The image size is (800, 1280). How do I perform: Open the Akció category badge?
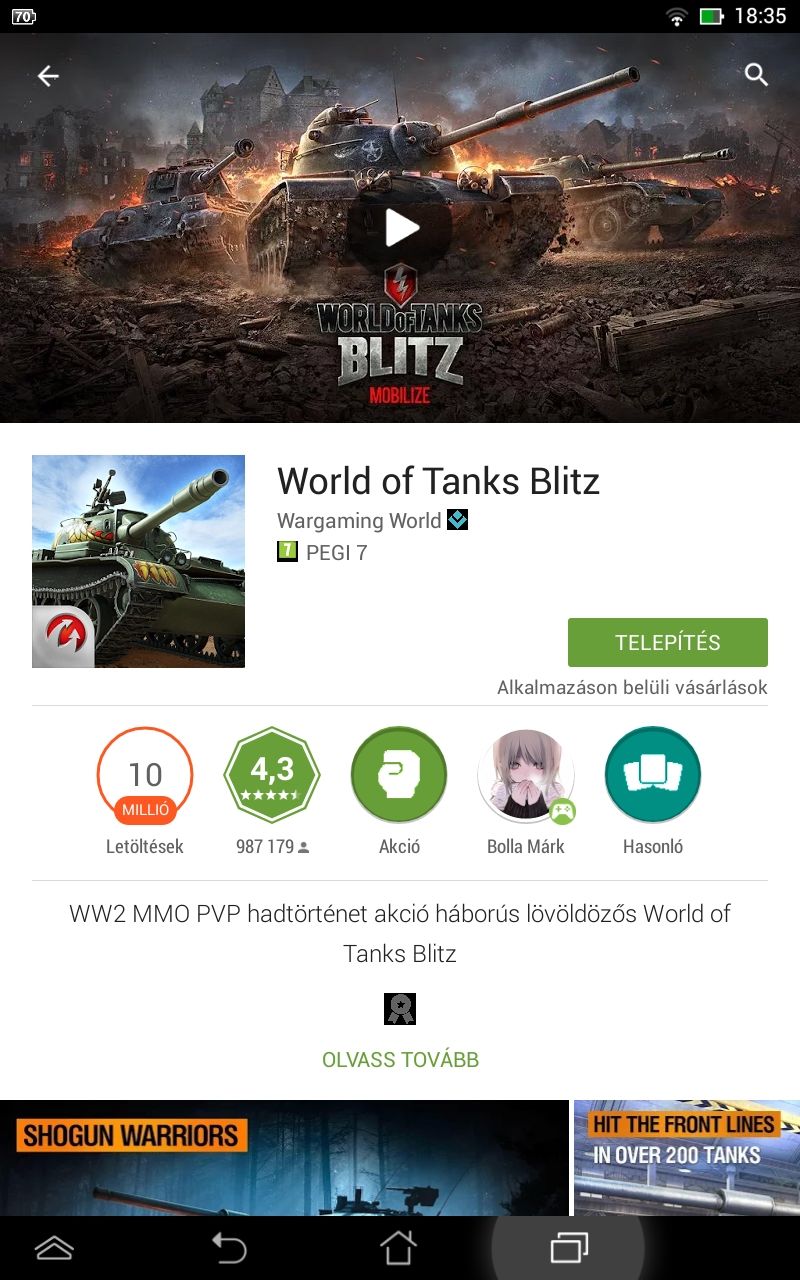click(399, 791)
